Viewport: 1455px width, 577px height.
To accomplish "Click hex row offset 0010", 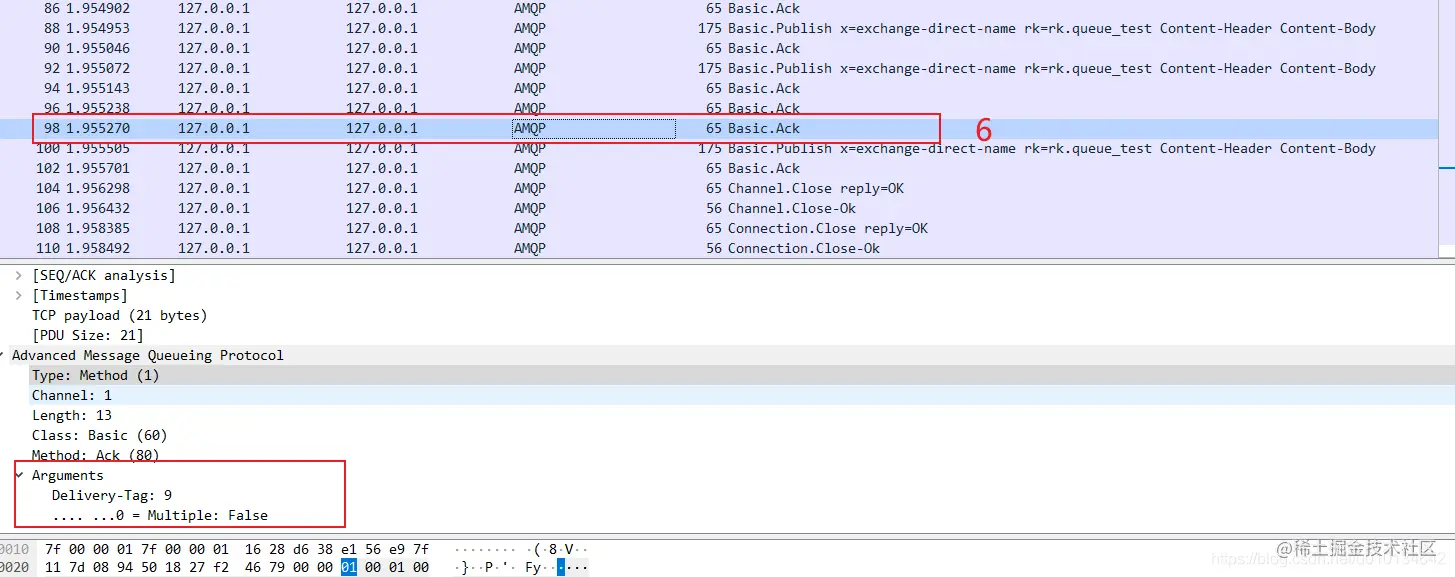I will [14, 548].
